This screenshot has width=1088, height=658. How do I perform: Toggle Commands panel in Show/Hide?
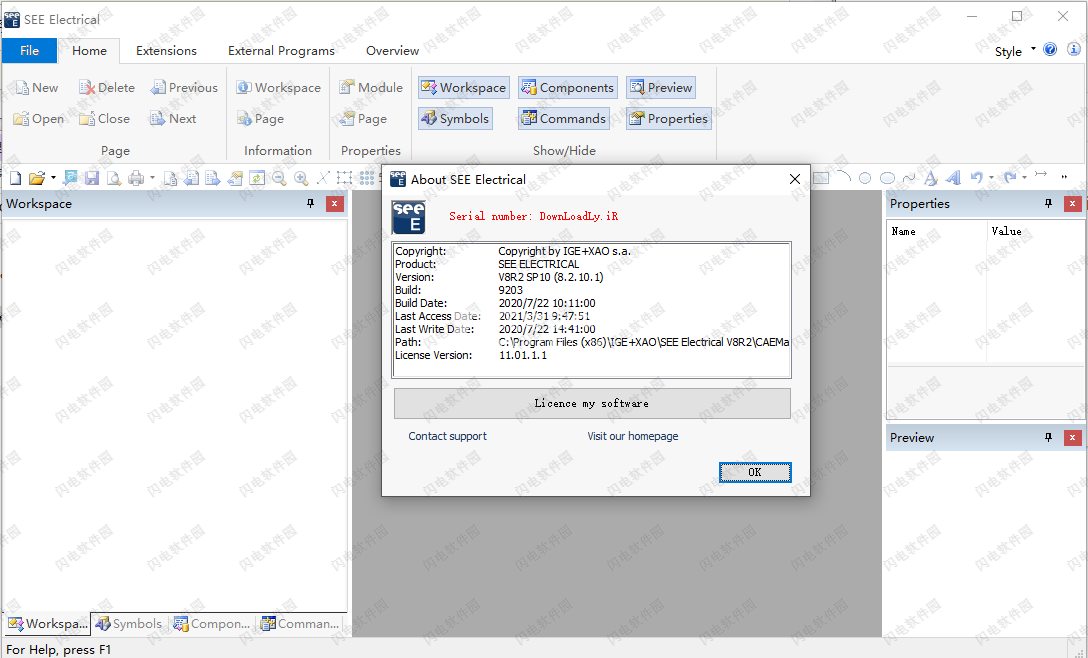563,119
